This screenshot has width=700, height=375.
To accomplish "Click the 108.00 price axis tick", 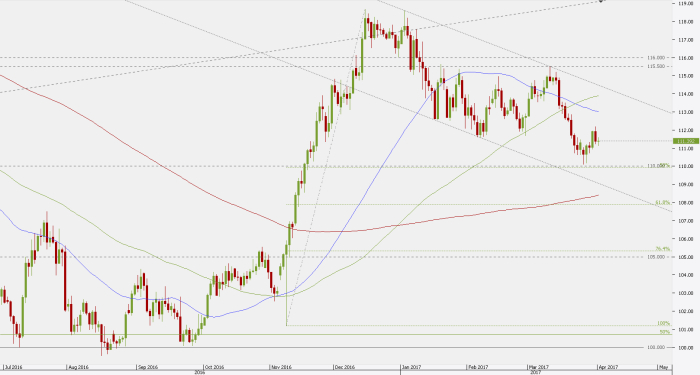I will tap(685, 203).
